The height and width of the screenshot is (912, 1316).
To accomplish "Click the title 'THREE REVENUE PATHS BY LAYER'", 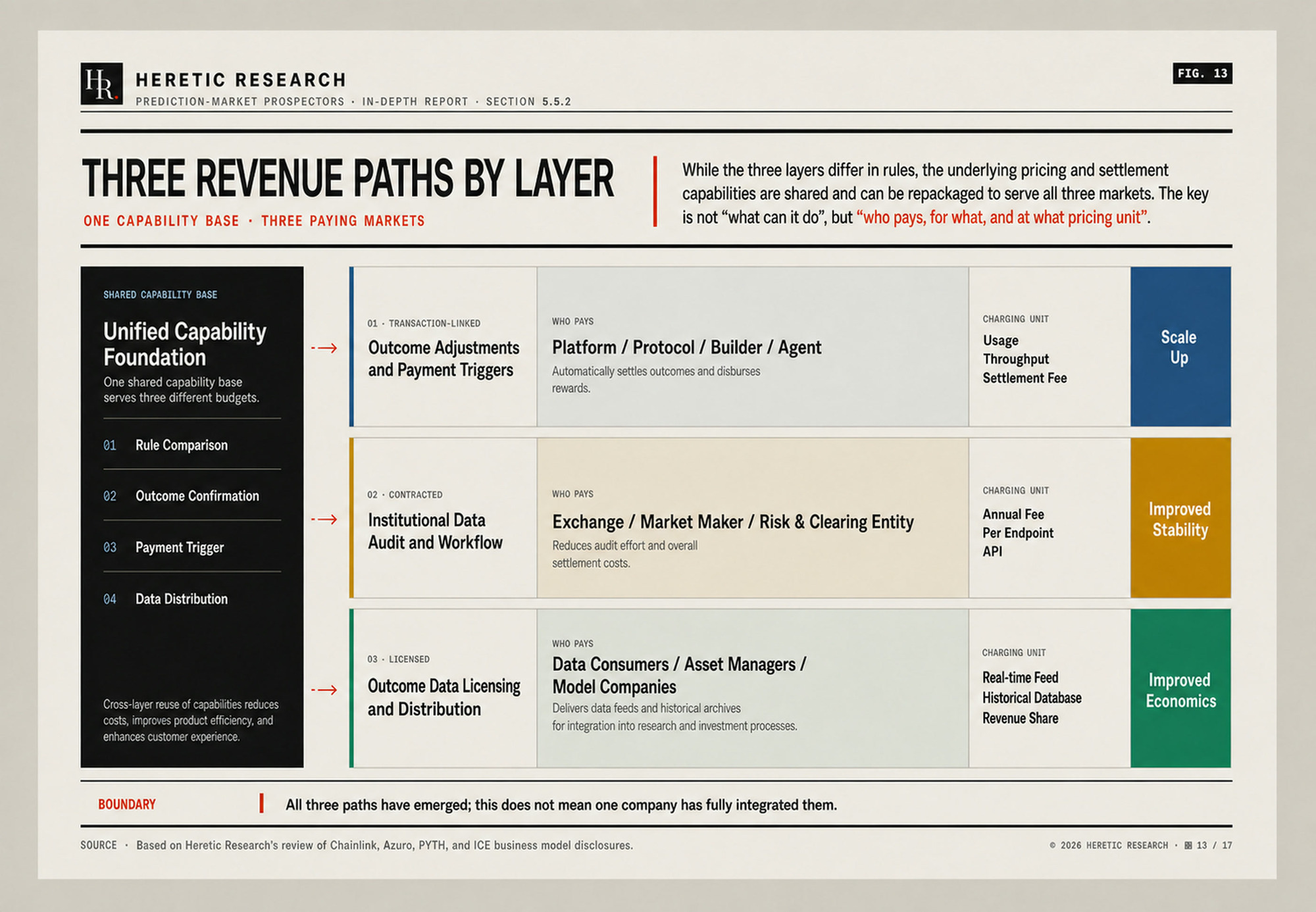I will click(348, 178).
